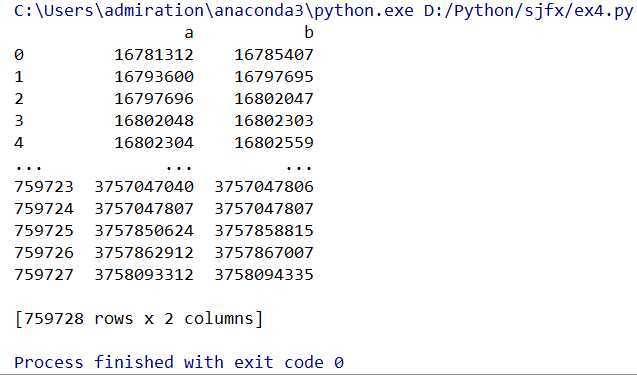Click the value 3757047040 in column a

[144, 186]
